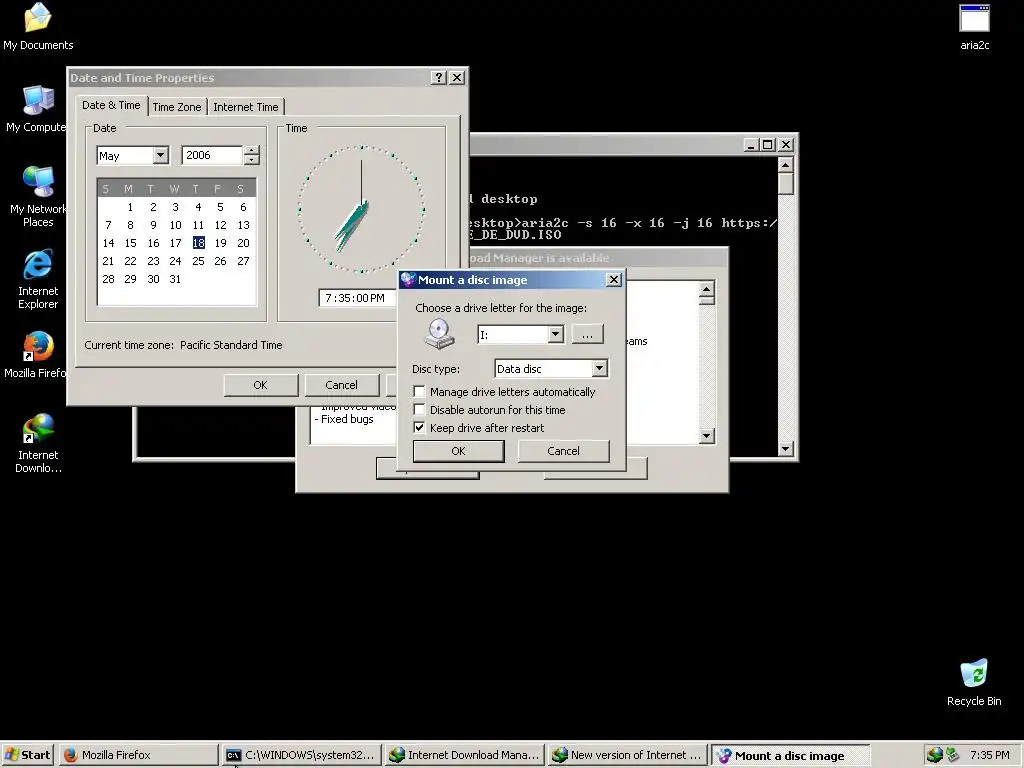
Task: Select the Internet Download Manager desktop shortcut
Action: point(38,443)
